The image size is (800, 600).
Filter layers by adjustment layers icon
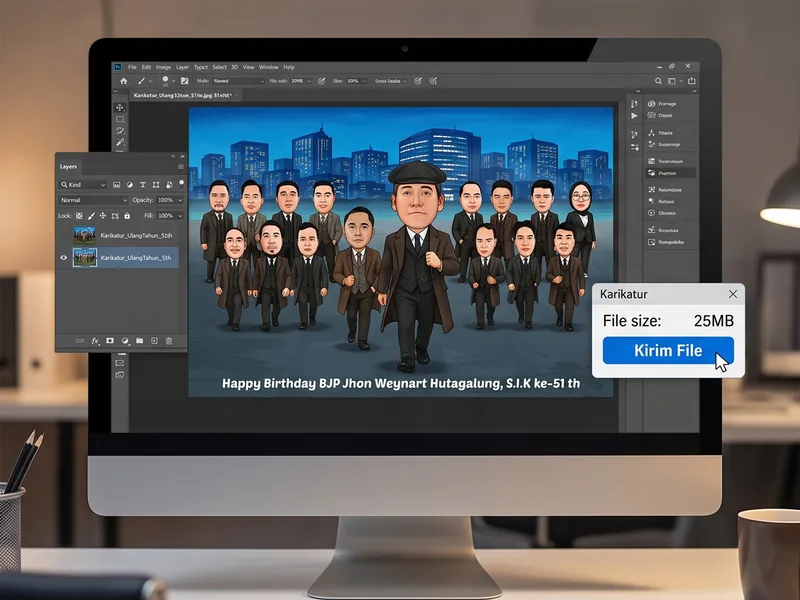[x=130, y=185]
